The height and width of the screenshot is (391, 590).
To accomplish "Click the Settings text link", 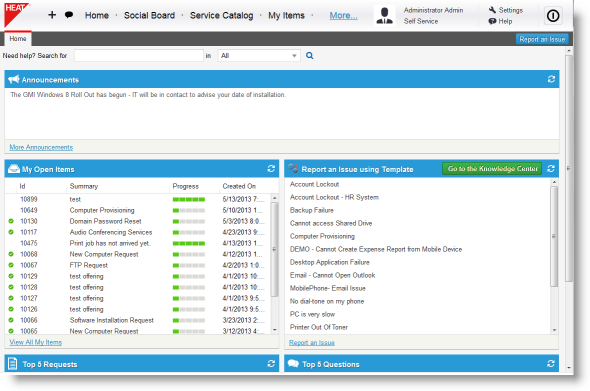I will pyautogui.click(x=511, y=10).
